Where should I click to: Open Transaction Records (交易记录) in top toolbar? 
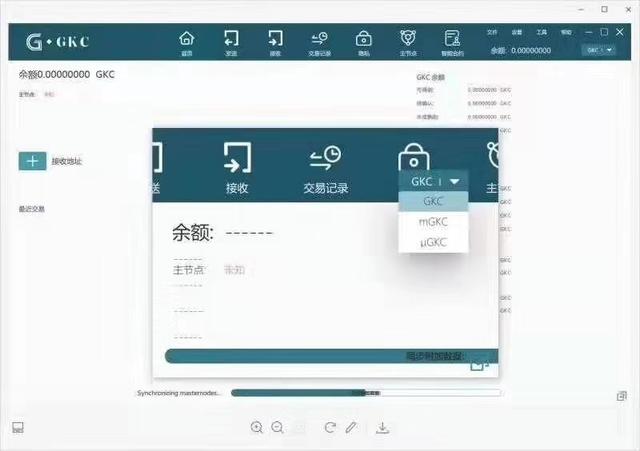coord(320,42)
